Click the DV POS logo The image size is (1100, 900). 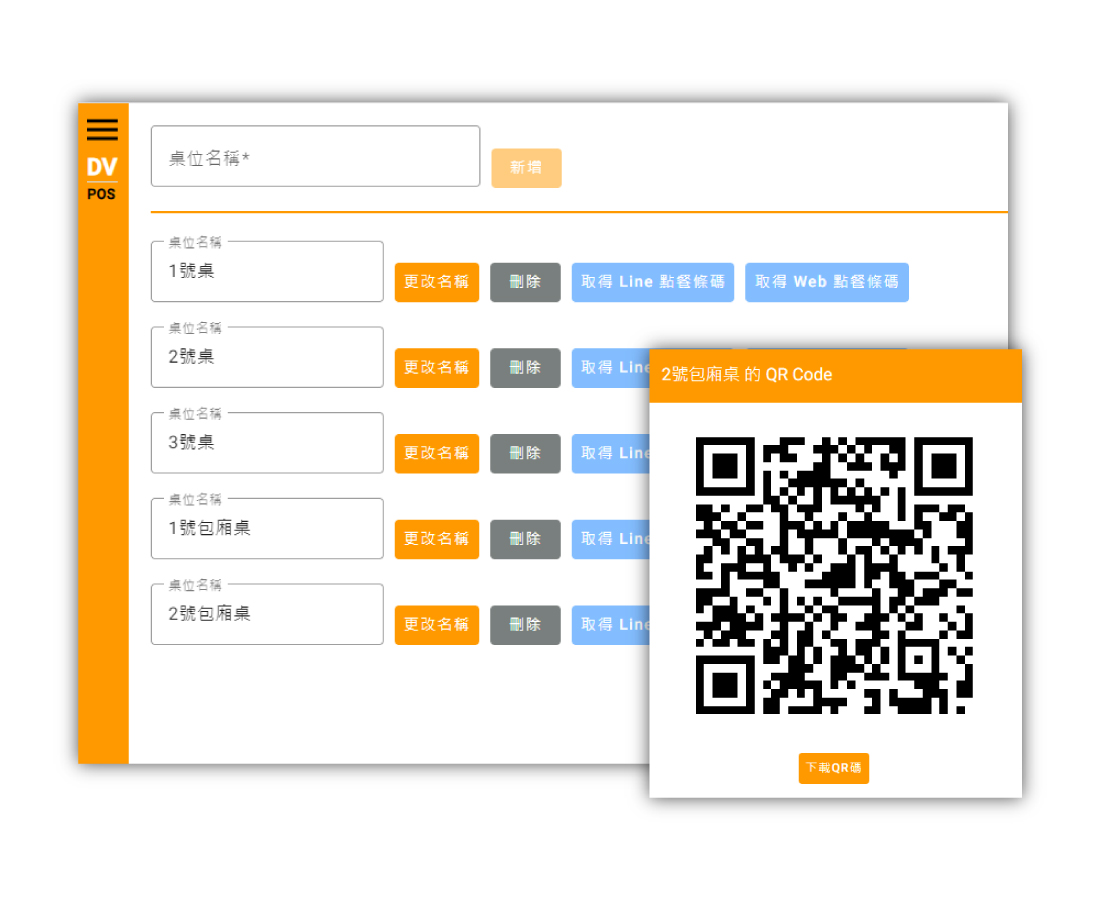pyautogui.click(x=102, y=178)
